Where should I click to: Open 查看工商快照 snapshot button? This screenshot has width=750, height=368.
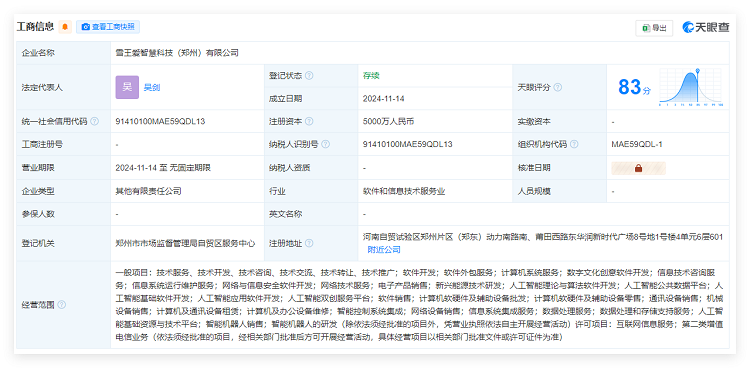(108, 27)
